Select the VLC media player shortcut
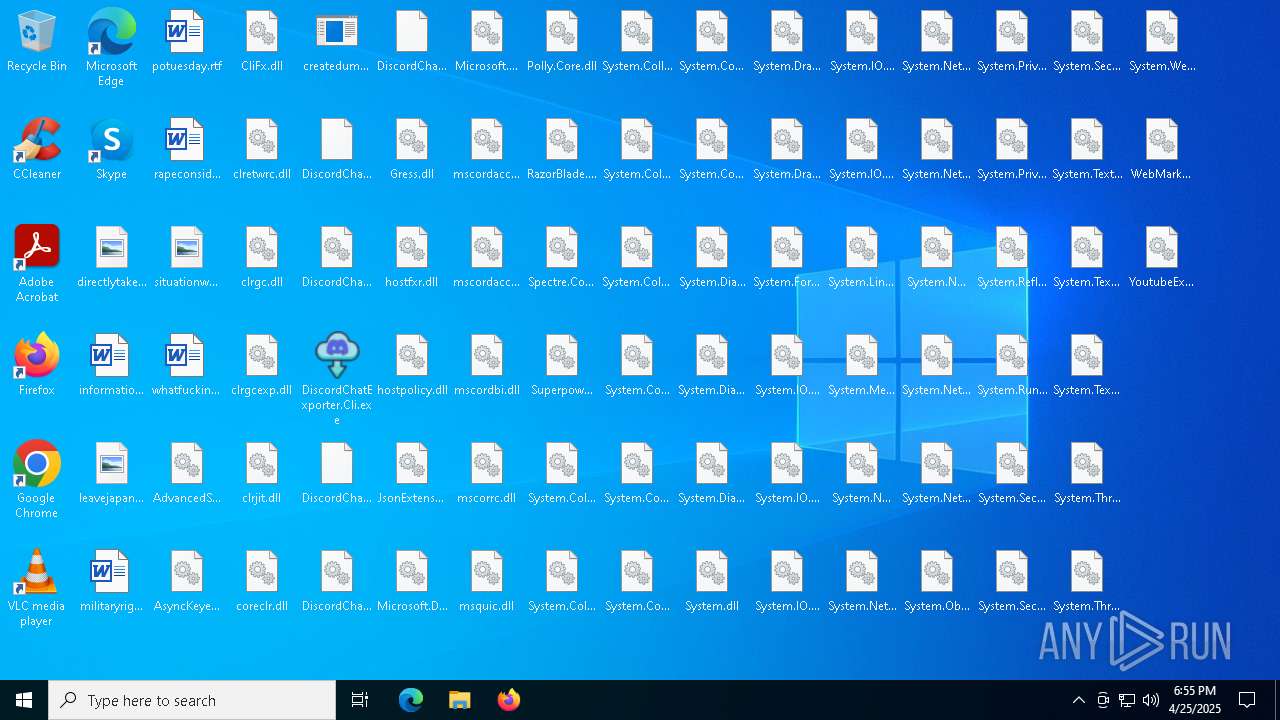The image size is (1280, 720). [37, 589]
